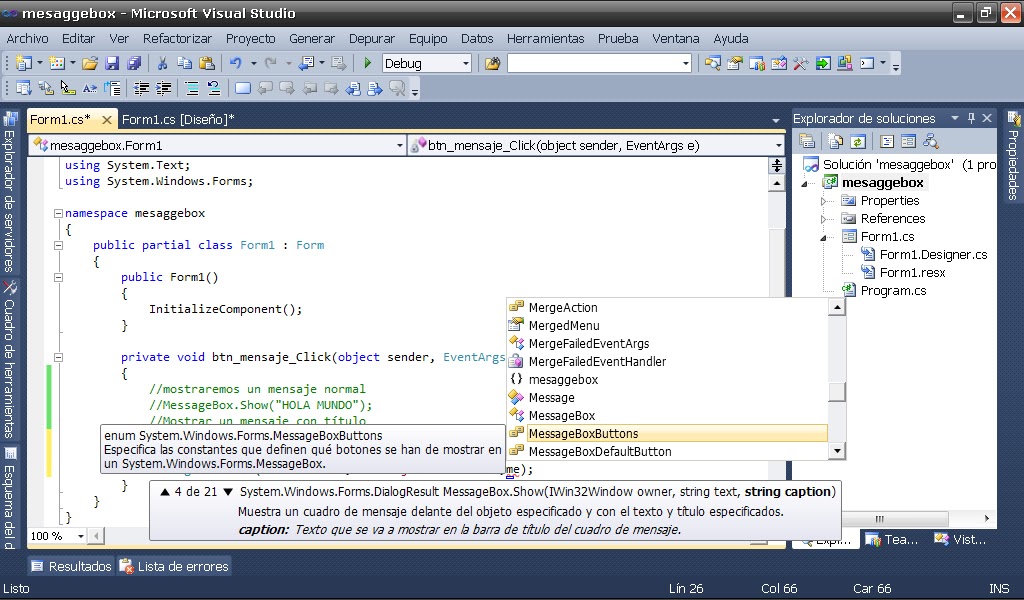Open the class diagram viewer icon

pyautogui.click(x=931, y=140)
